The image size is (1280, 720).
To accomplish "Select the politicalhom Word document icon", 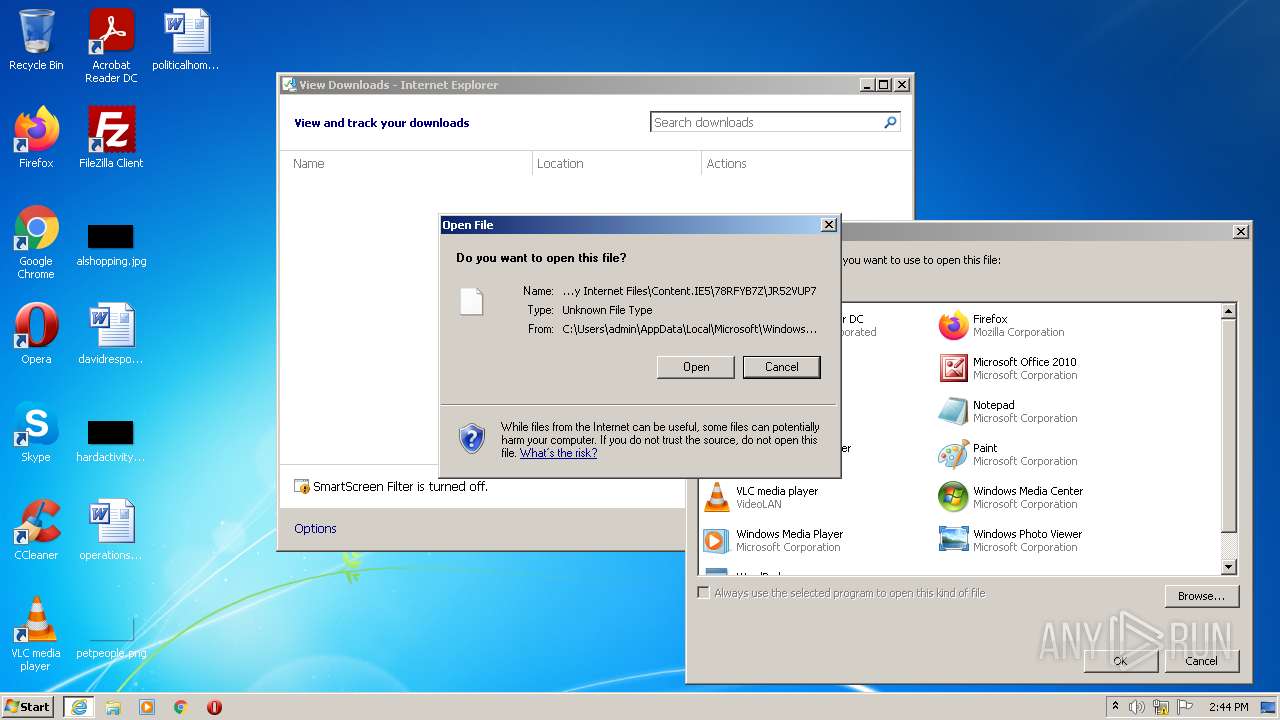I will point(186,40).
